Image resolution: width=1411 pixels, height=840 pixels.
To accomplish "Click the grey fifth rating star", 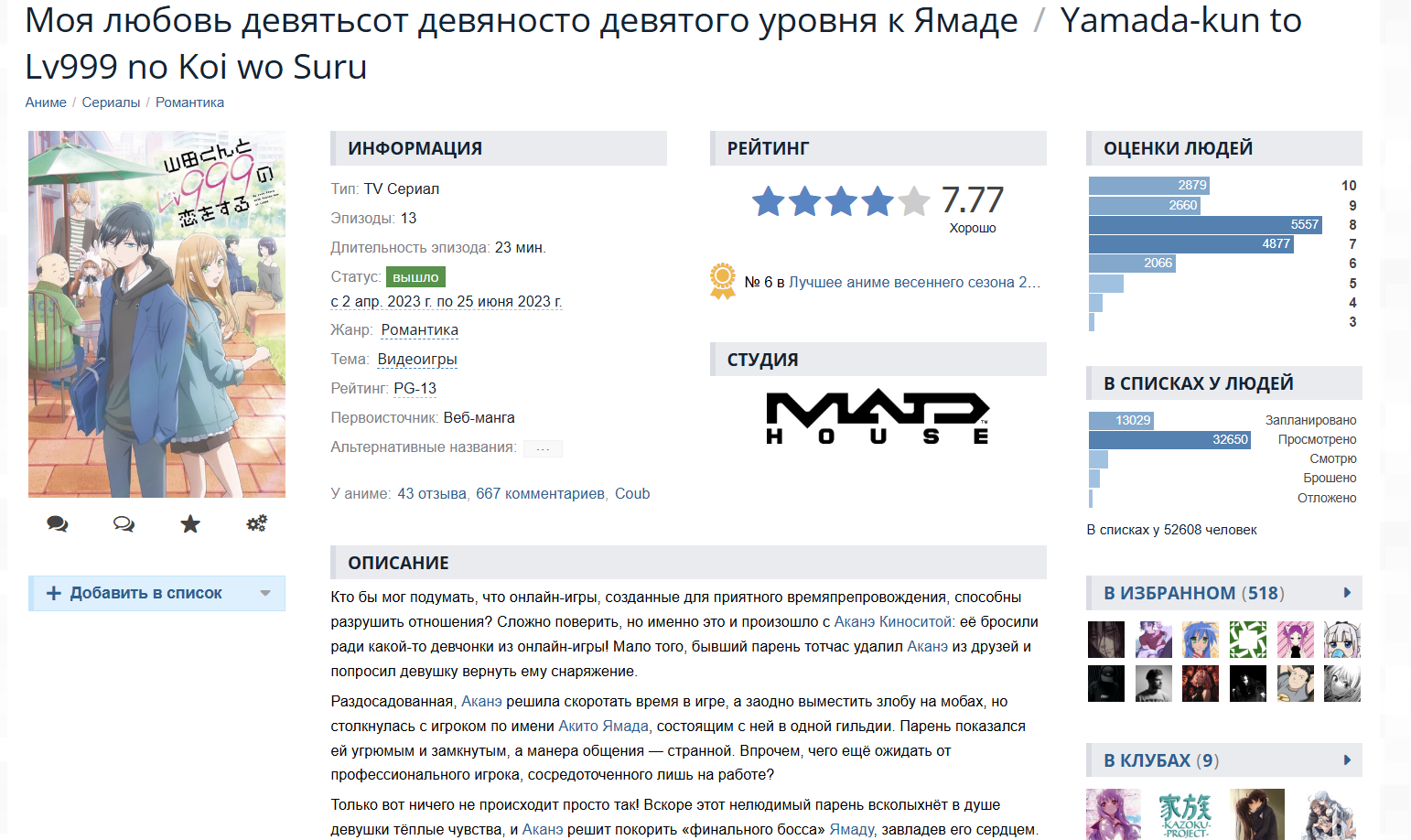I will tap(913, 201).
